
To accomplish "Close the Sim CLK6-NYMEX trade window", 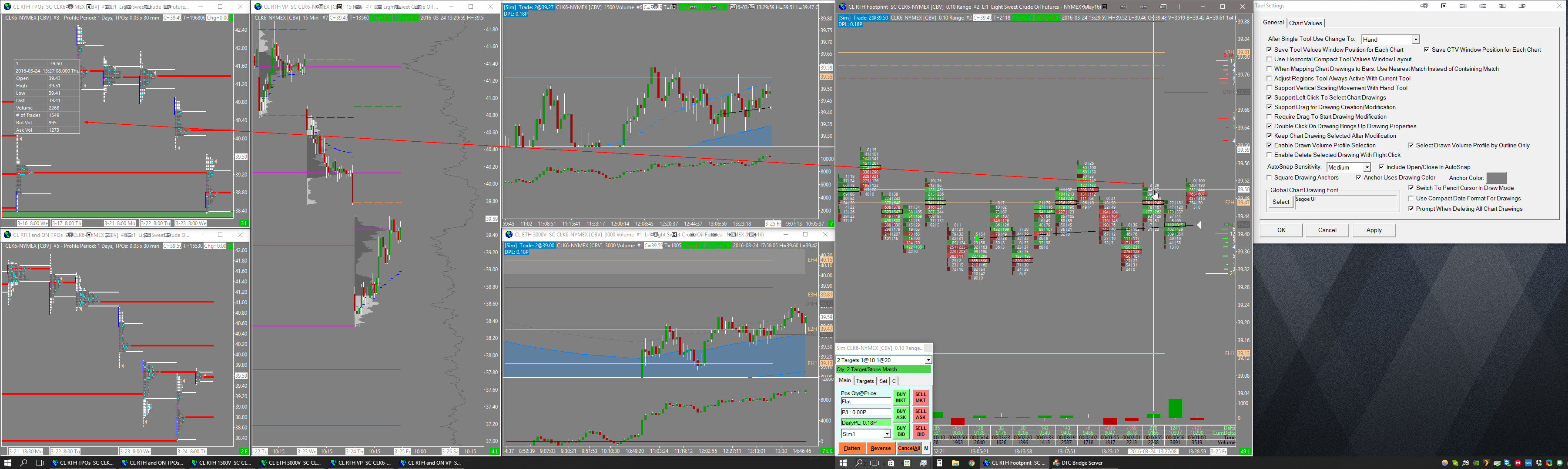I will coord(928,348).
